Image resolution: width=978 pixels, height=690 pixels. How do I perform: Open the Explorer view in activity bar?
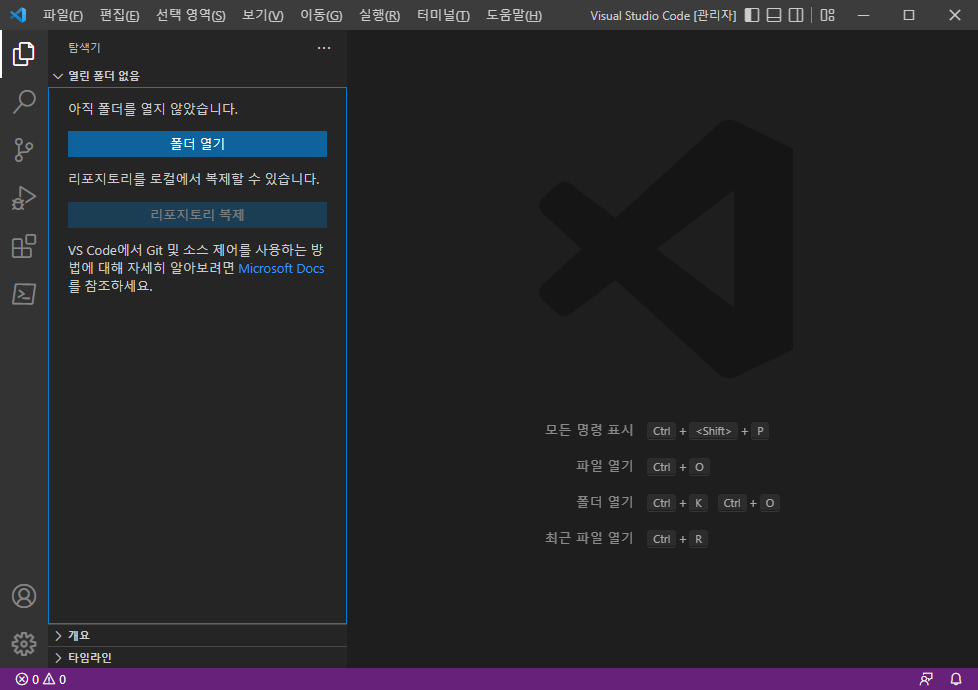[24, 54]
